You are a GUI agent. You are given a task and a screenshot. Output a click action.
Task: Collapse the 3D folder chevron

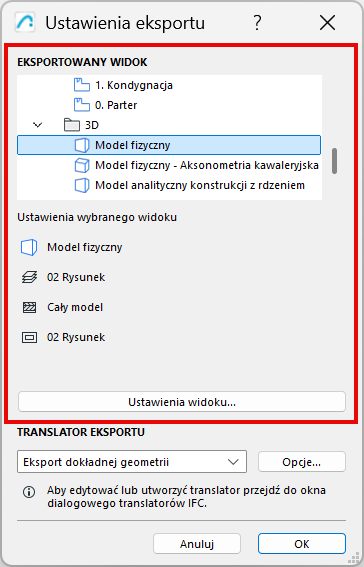point(38,125)
